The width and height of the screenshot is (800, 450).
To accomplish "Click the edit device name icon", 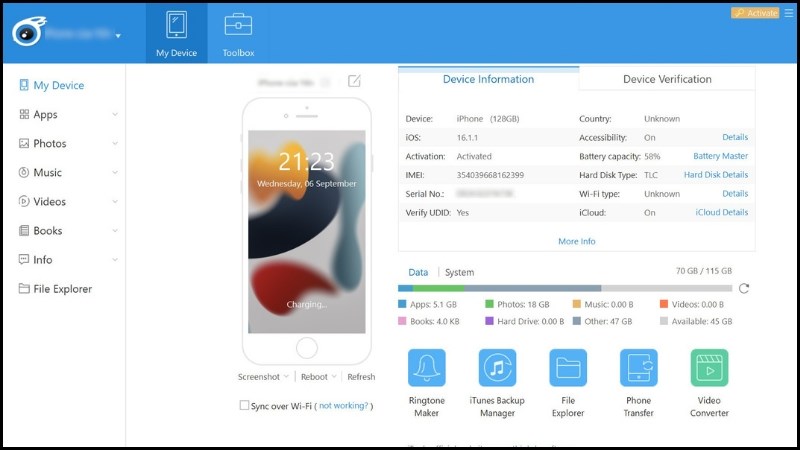I will click(354, 81).
